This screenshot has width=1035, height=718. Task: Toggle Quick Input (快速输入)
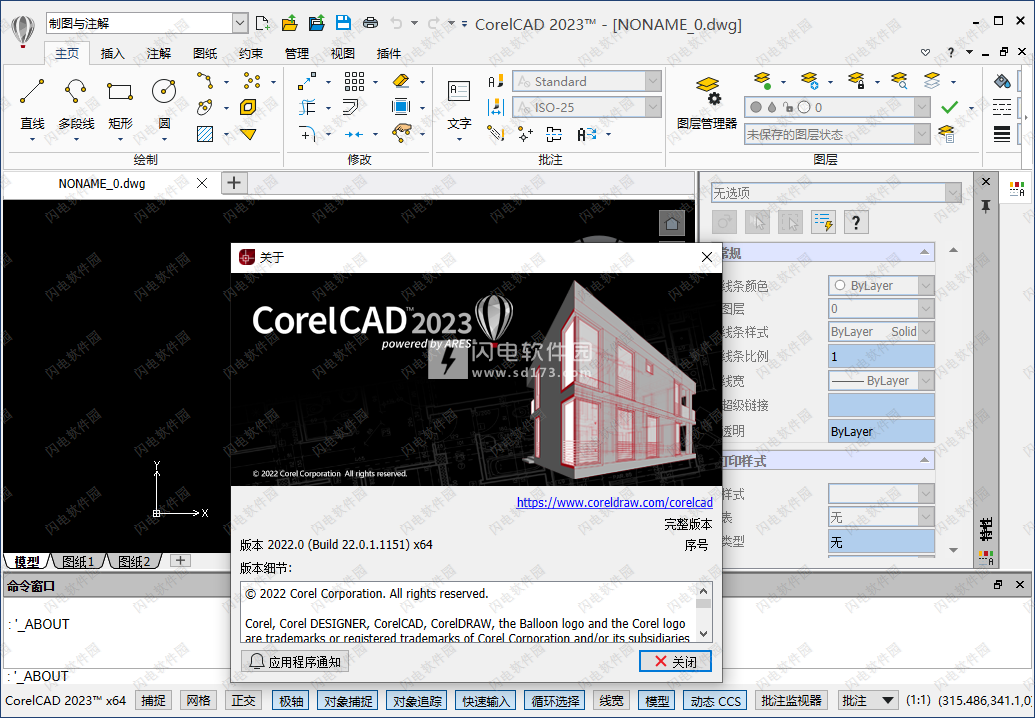coord(486,701)
